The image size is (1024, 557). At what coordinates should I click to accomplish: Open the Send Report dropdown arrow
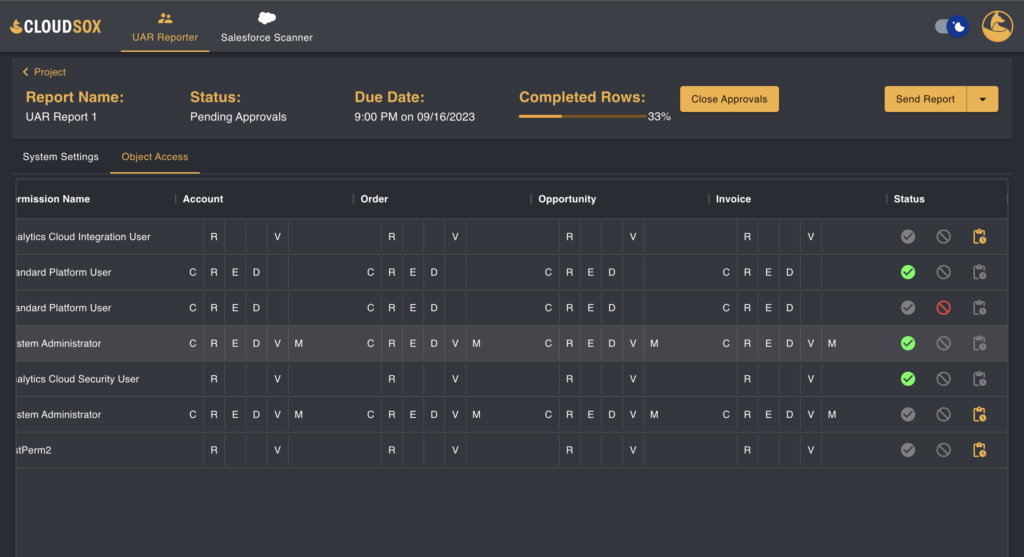click(982, 99)
